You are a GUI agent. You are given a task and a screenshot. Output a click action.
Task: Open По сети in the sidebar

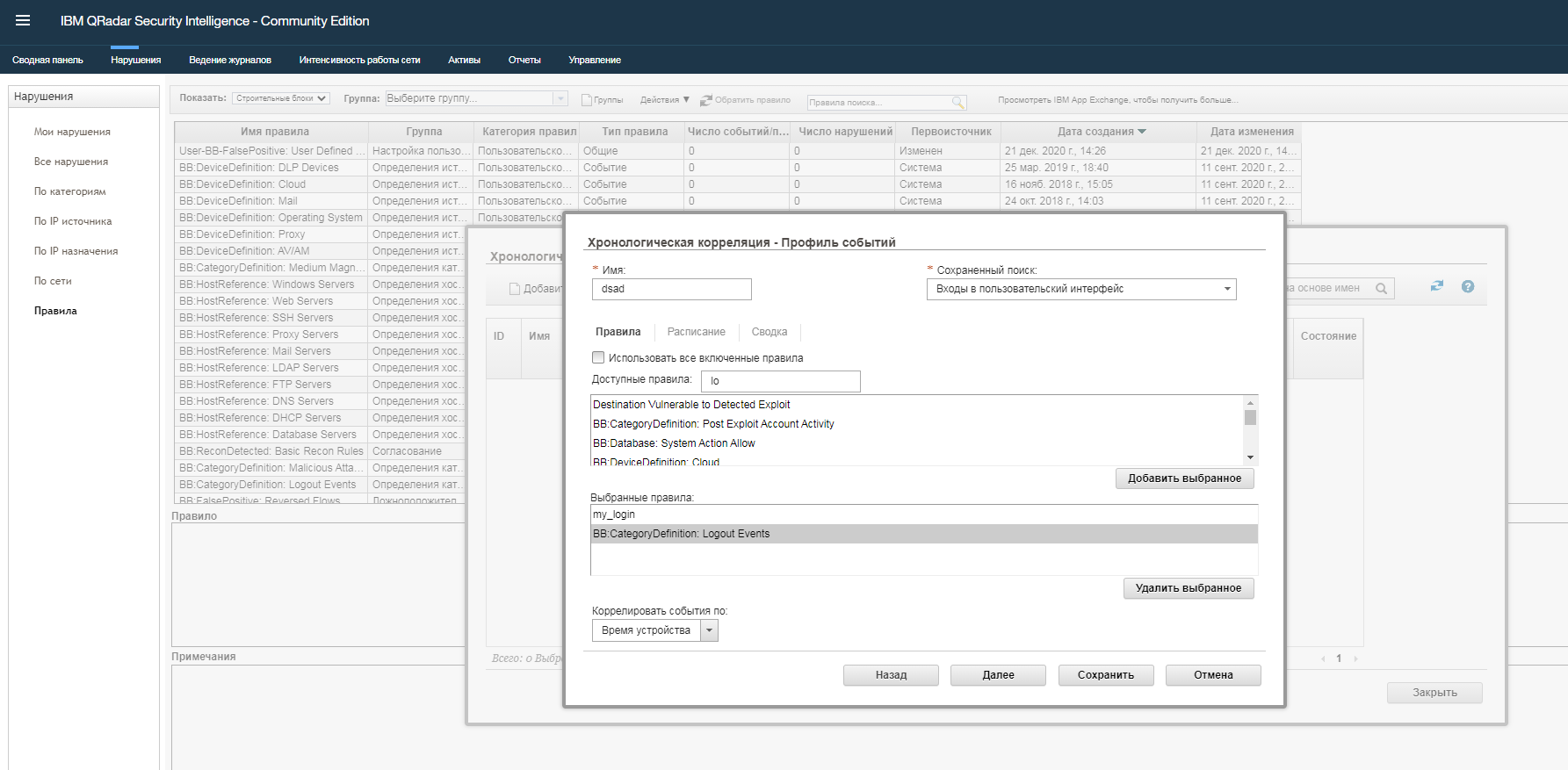pos(53,281)
